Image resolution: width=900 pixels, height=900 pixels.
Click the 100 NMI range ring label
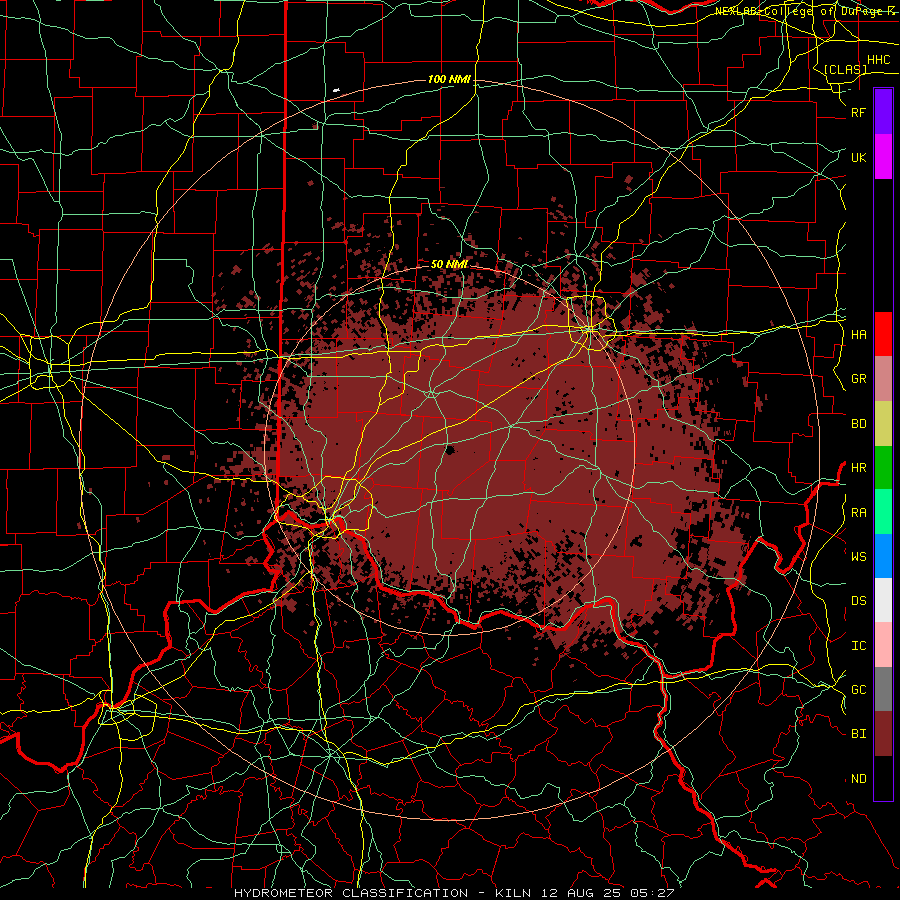(449, 79)
